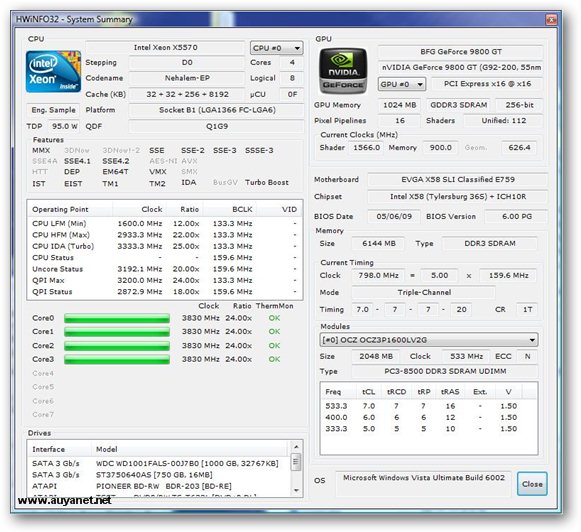Image resolution: width=581 pixels, height=532 pixels.
Task: Select the Uncore Status row
Action: [165, 269]
